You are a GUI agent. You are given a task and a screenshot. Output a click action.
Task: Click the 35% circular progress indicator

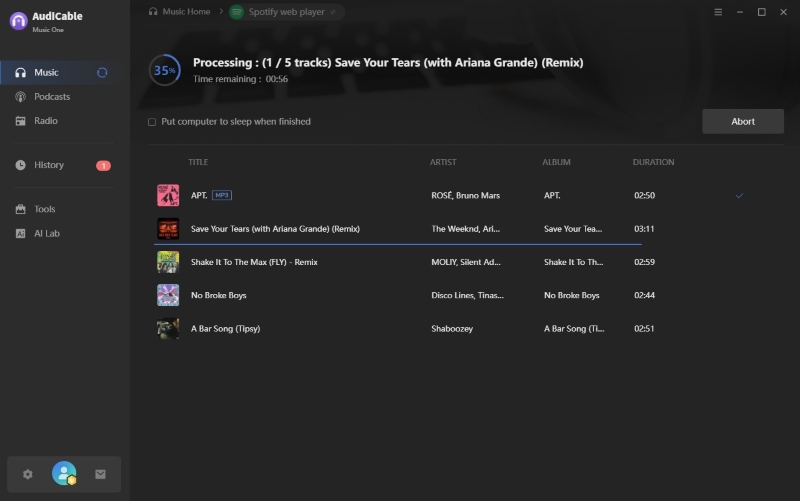[165, 70]
